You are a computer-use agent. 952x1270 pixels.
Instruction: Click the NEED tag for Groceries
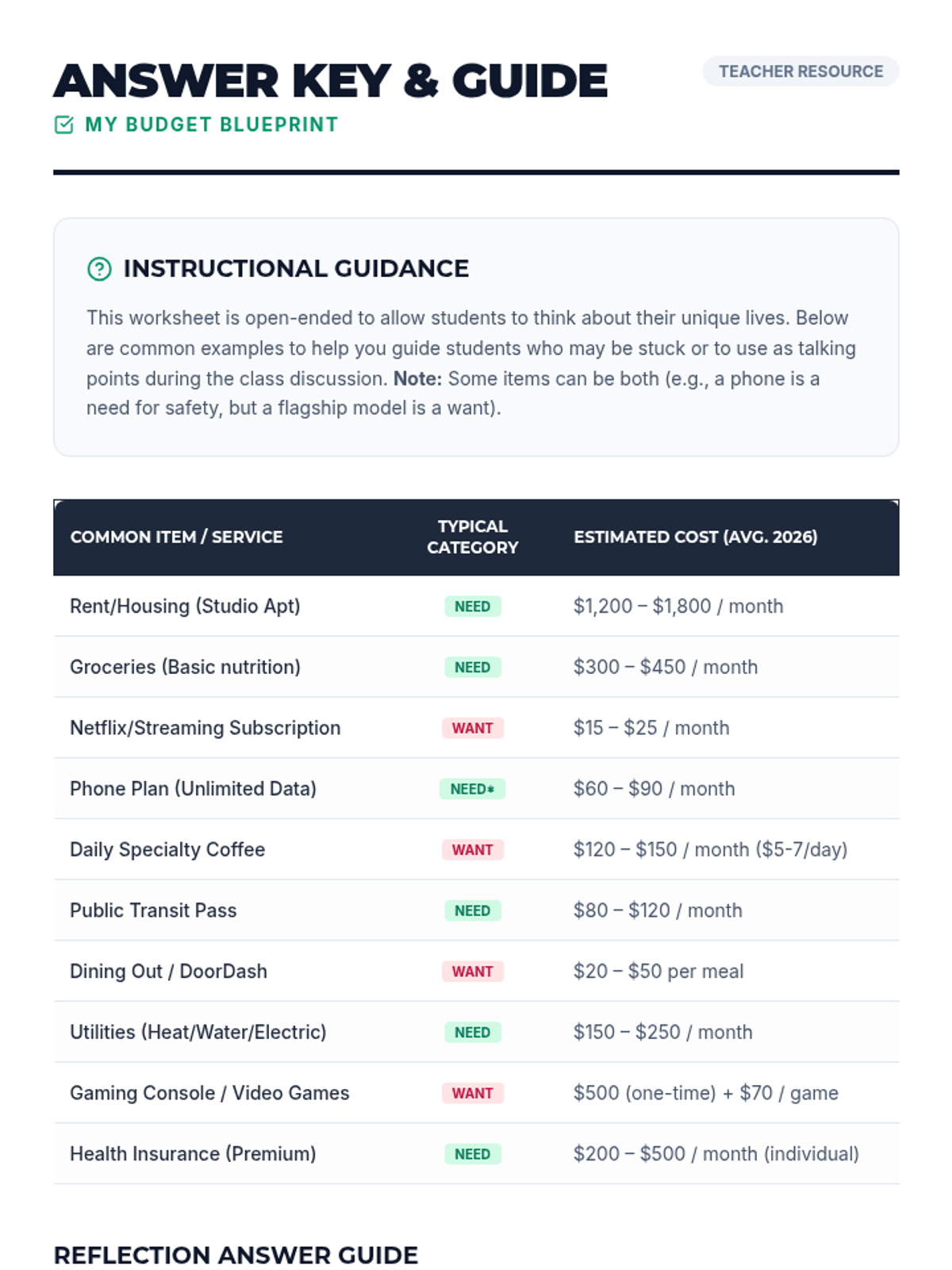(472, 668)
